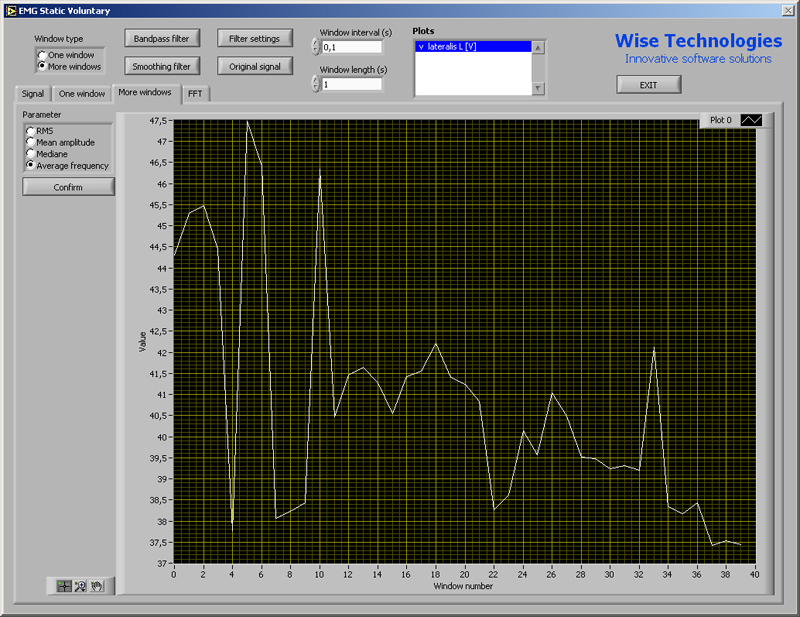
Task: Click the Window interval value field
Action: [352, 47]
